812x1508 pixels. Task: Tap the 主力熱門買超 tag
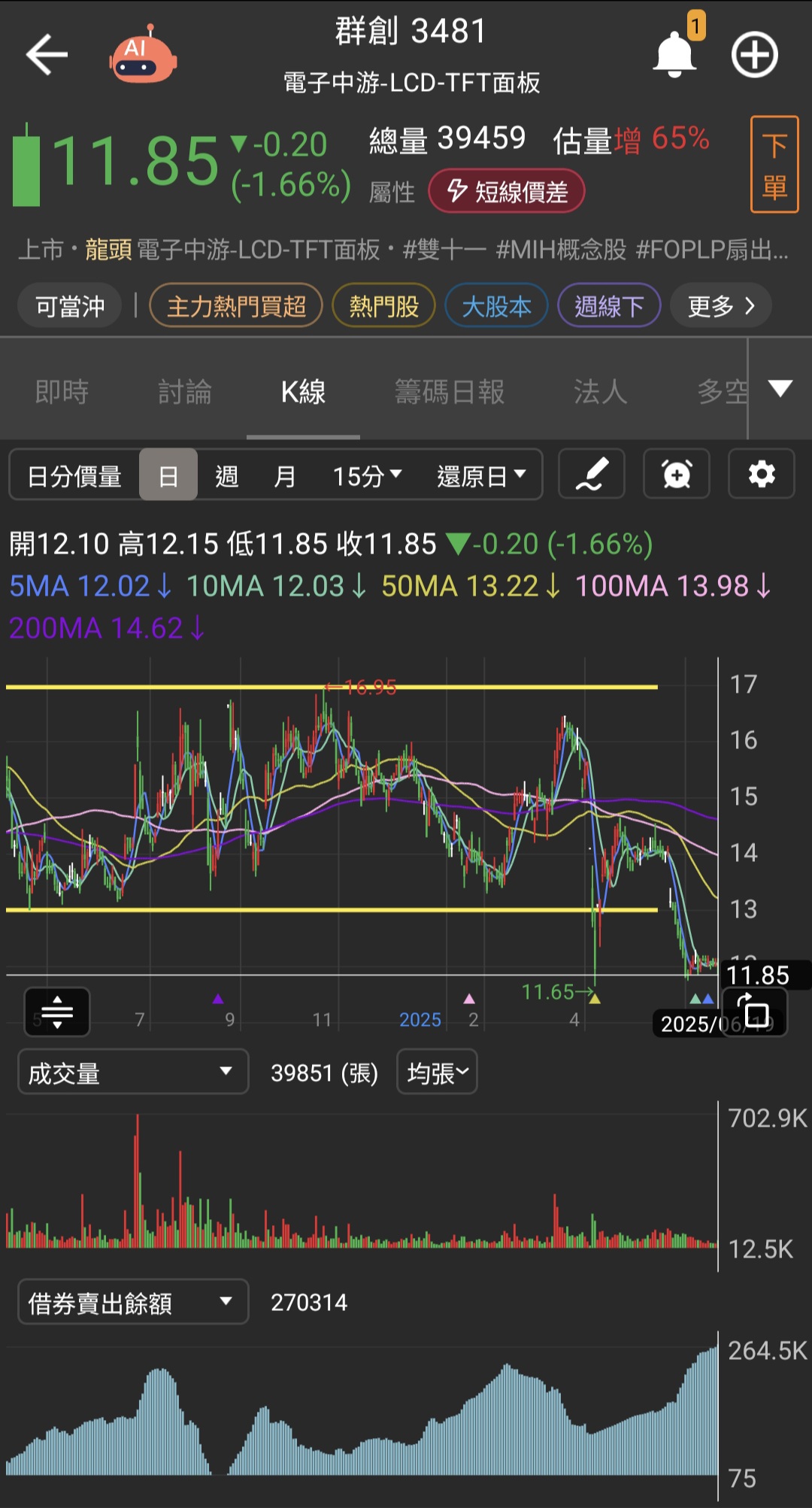click(x=236, y=306)
